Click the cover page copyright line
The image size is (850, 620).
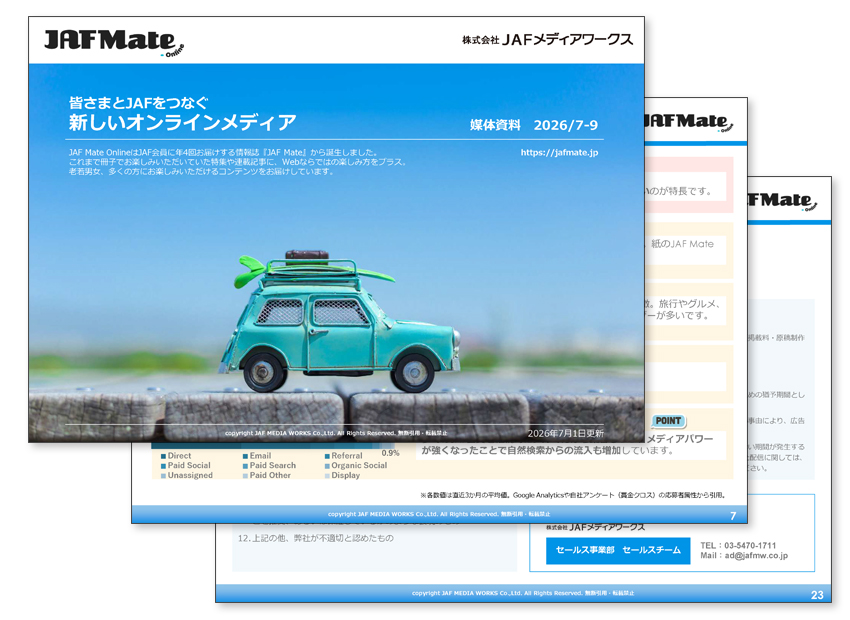[336, 433]
